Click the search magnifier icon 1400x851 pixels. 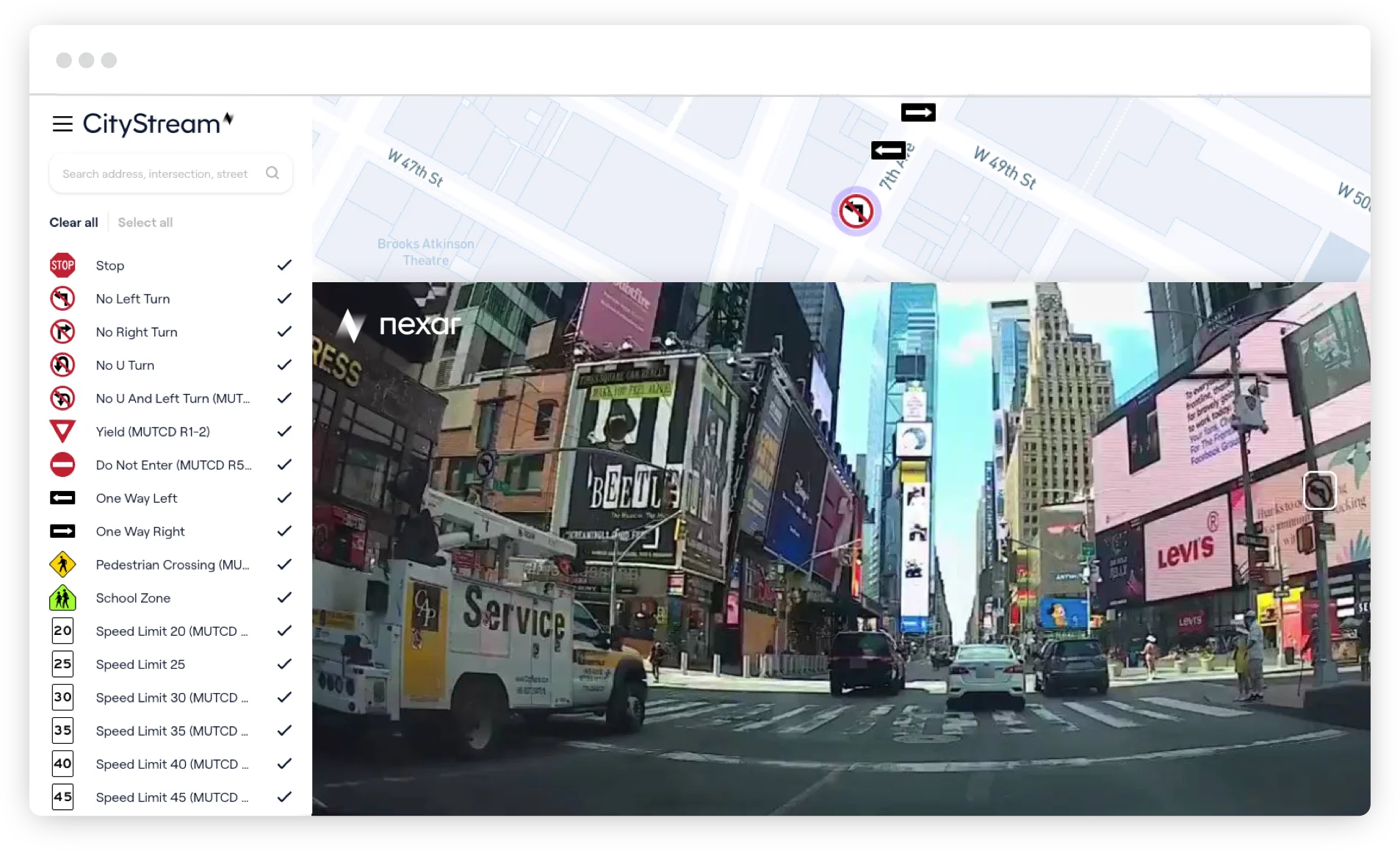273,173
